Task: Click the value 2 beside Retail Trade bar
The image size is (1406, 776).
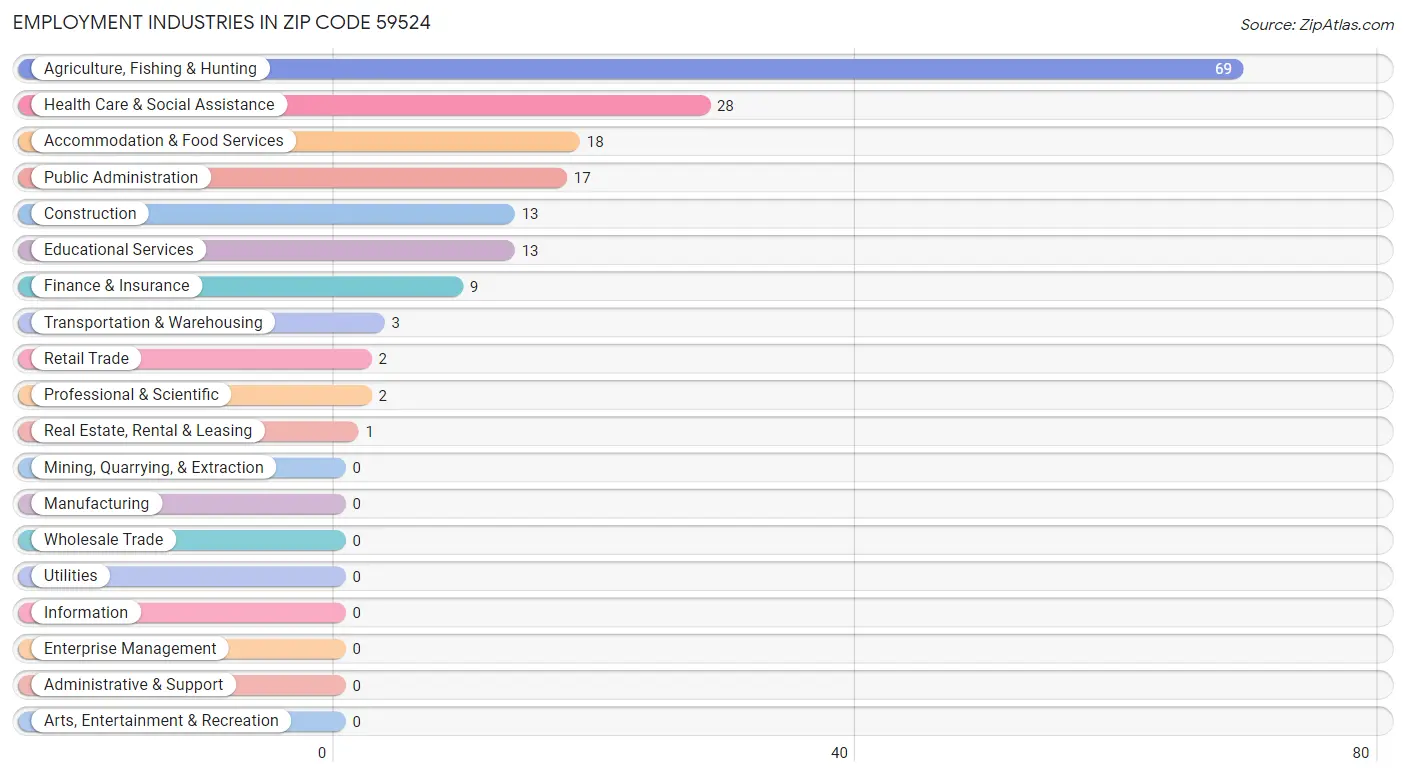Action: [383, 359]
